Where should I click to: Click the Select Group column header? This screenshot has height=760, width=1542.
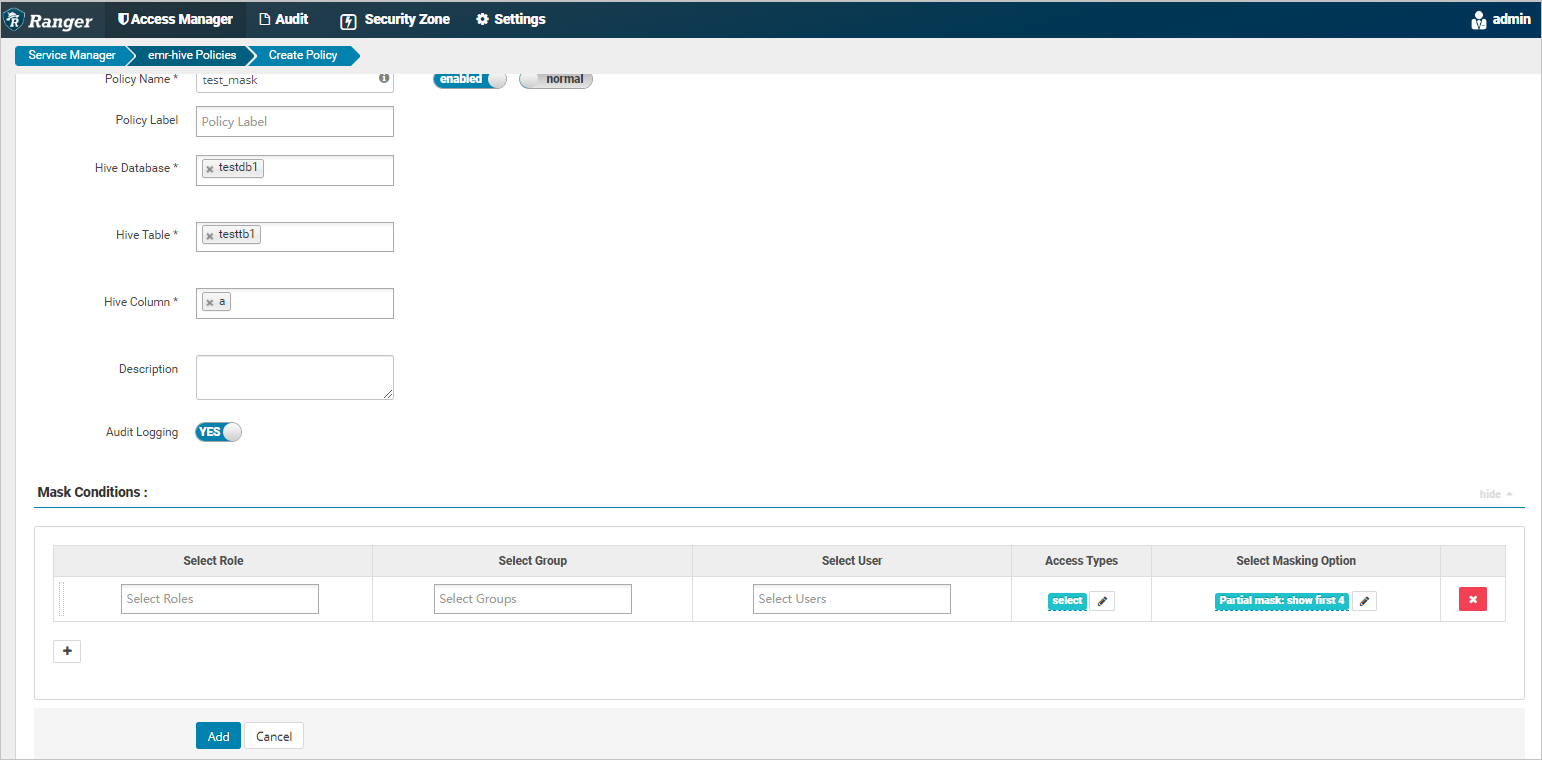point(532,561)
